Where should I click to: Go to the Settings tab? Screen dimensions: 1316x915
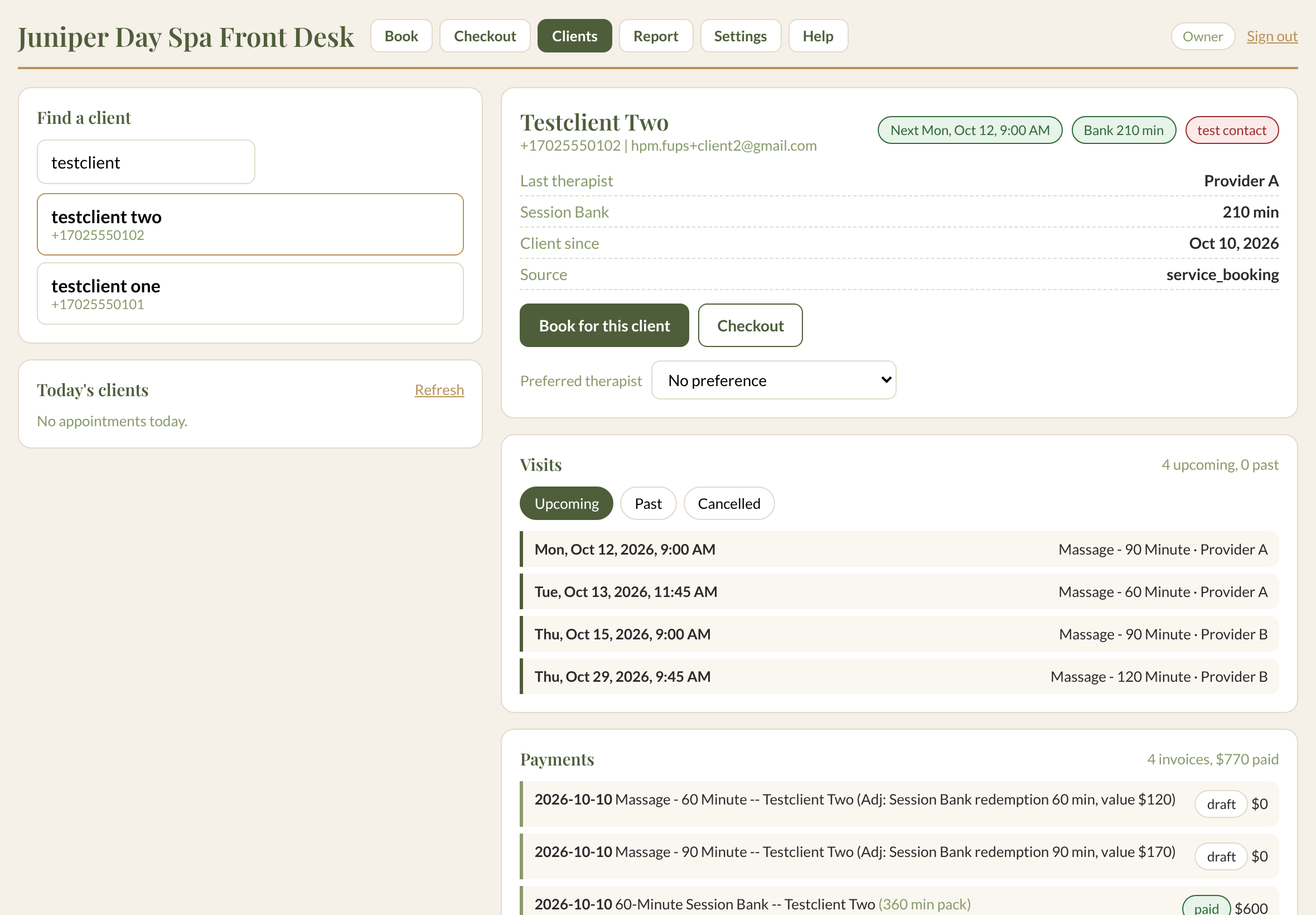point(740,36)
